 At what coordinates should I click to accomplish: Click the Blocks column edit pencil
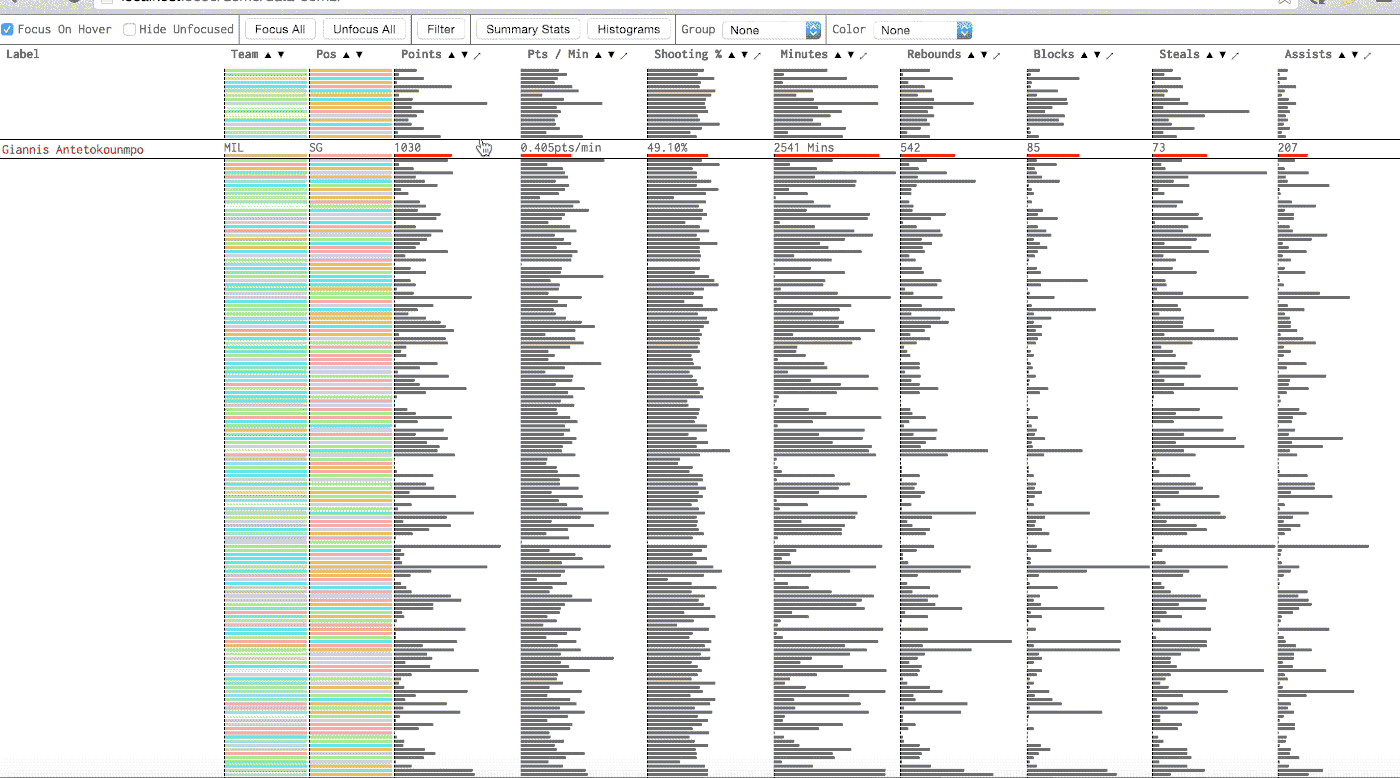click(1110, 54)
